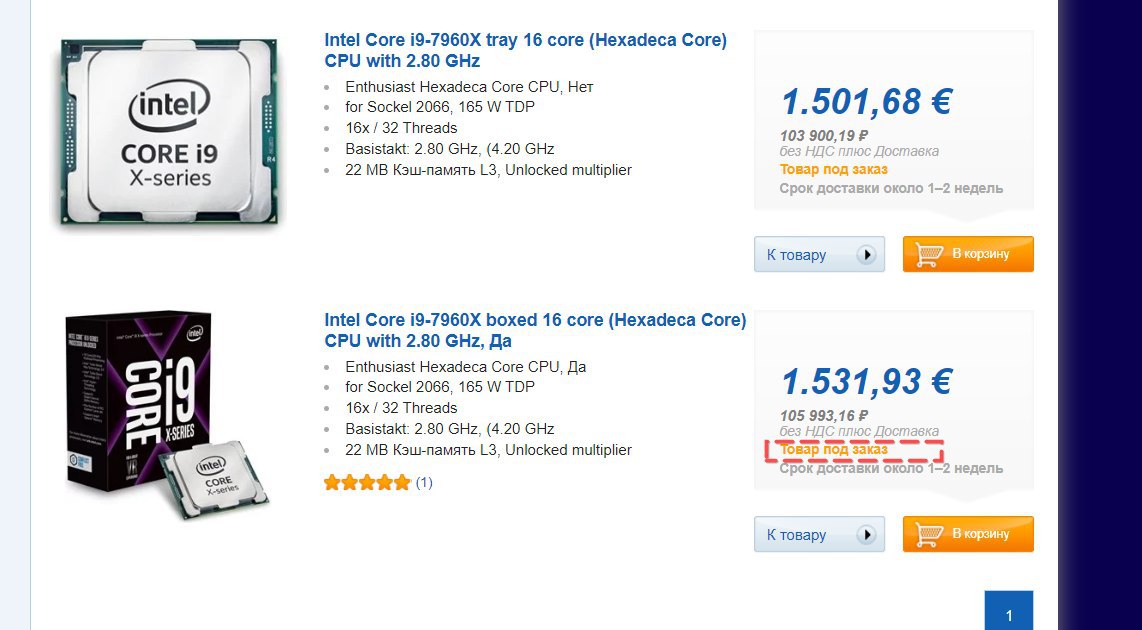Click К товару for the boxed CPU
Screen dimensions: 1142x630
coord(819,534)
